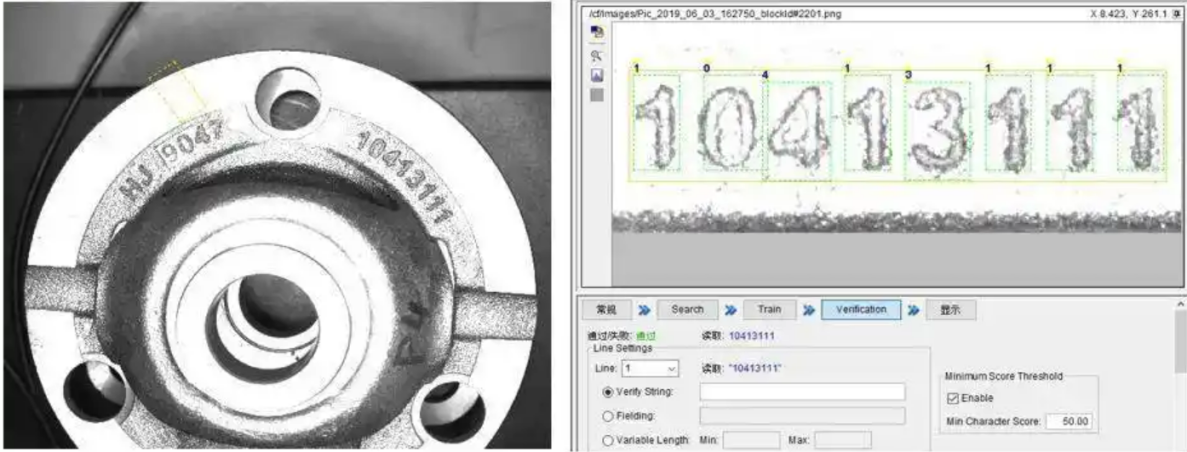Click the Verify String text field
Screen dimensions: 1187x452
click(802, 392)
